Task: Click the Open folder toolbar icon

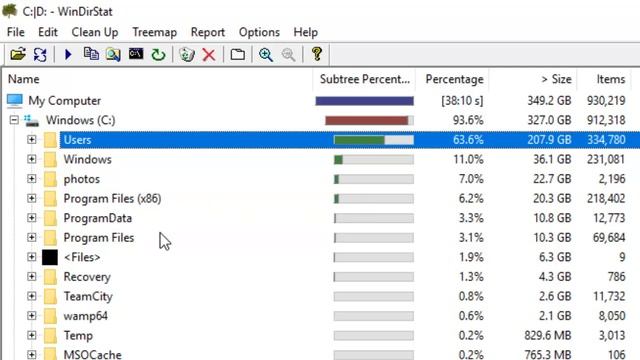Action: (18, 54)
